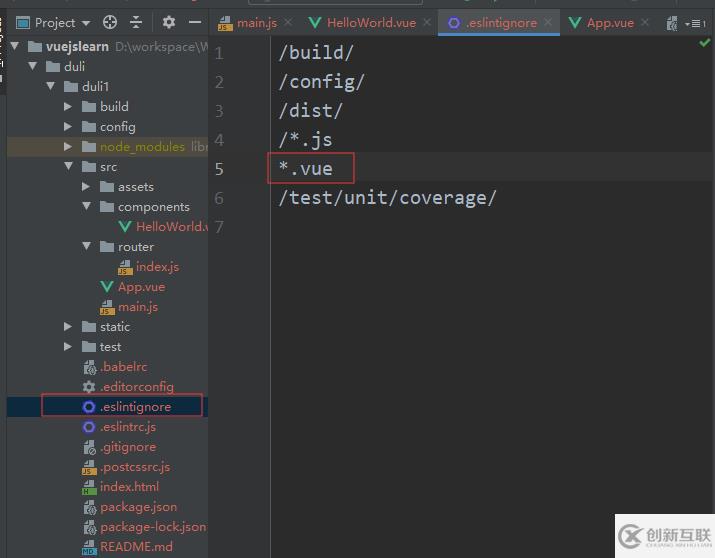Close the .eslintignore tab
715x558 pixels.
click(549, 22)
